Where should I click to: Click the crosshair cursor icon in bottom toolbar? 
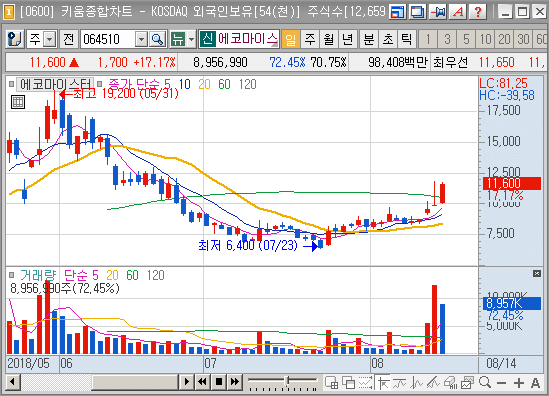pos(383,383)
